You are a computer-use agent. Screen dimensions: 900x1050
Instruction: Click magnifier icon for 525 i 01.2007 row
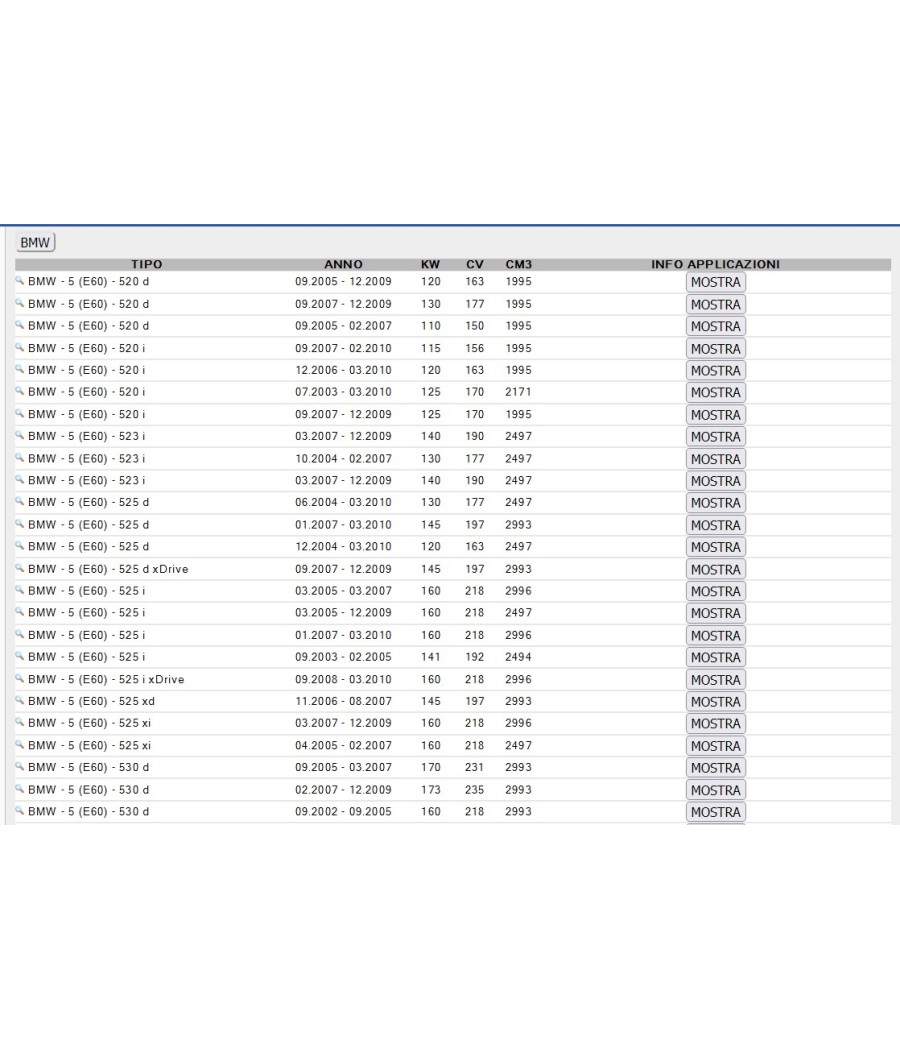click(x=20, y=634)
